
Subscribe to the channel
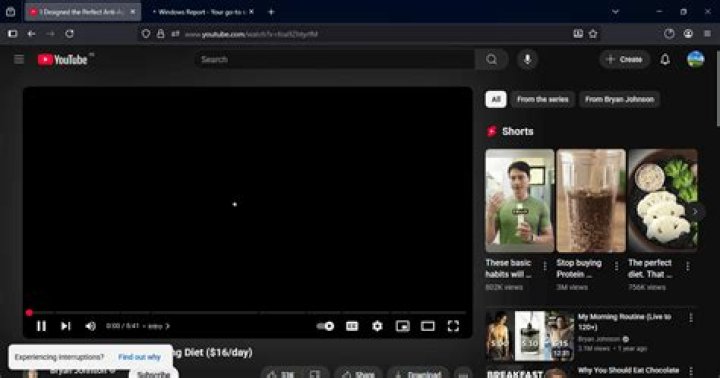click(x=153, y=374)
